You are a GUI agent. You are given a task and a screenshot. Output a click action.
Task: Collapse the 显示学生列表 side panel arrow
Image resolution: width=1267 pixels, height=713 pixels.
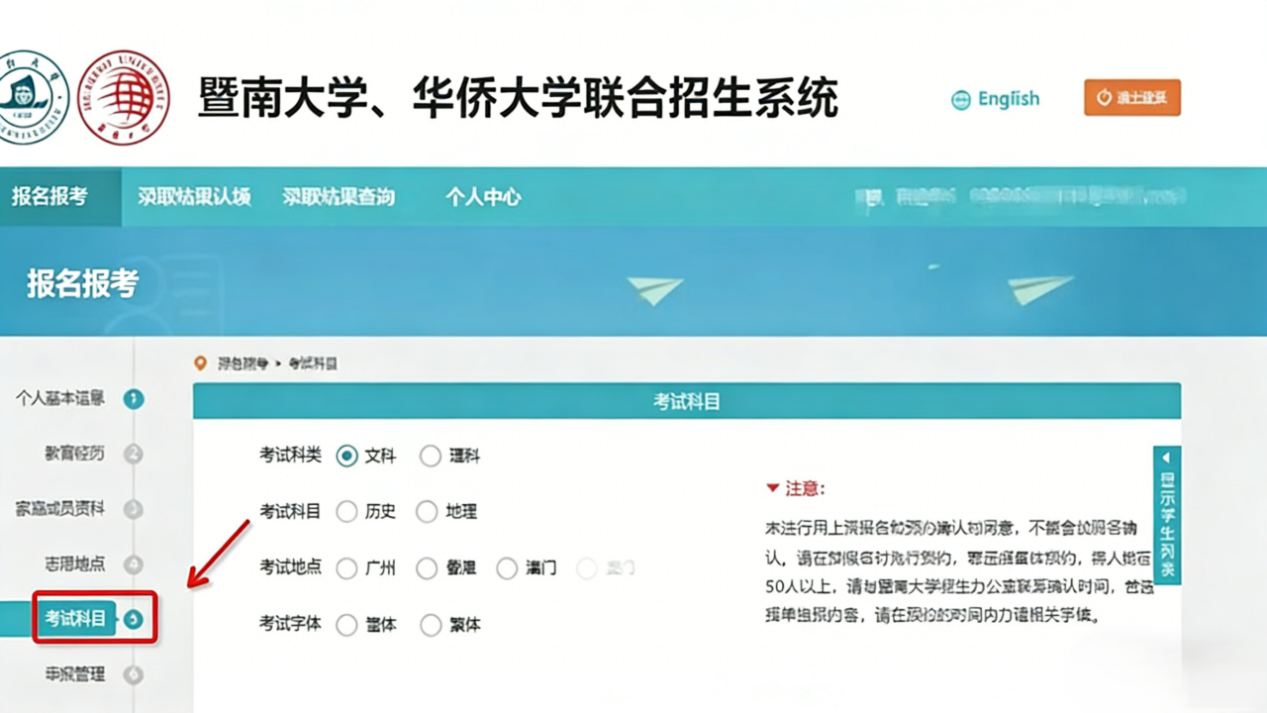tap(1166, 457)
